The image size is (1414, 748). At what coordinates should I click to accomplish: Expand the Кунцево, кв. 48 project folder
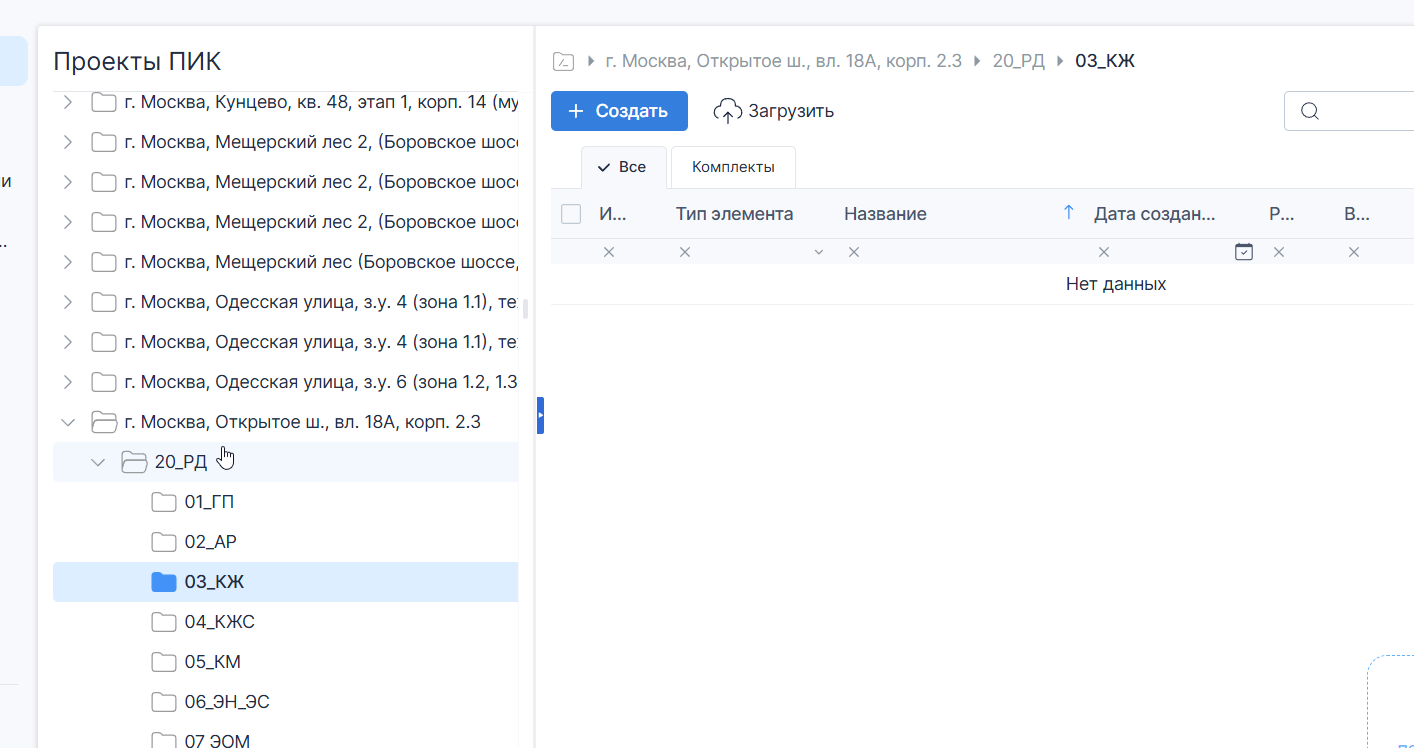coord(67,102)
